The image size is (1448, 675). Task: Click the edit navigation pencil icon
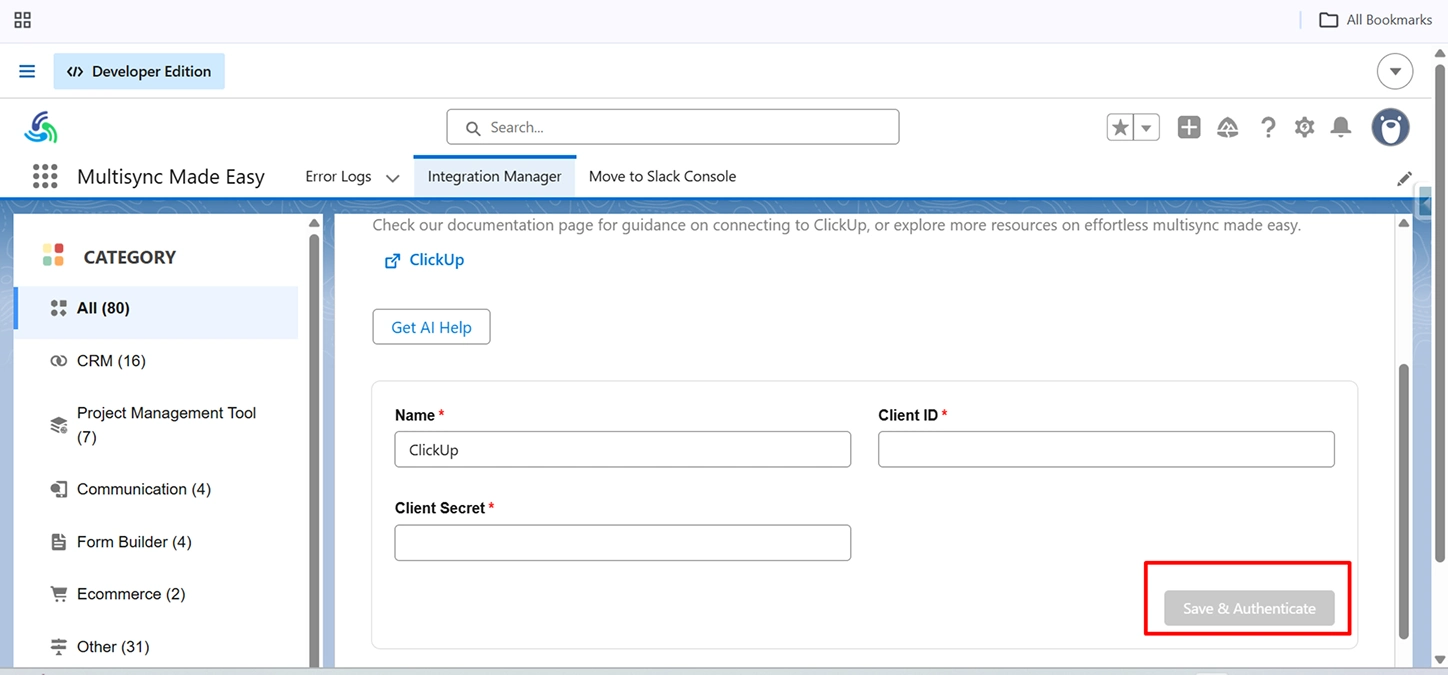tap(1404, 179)
